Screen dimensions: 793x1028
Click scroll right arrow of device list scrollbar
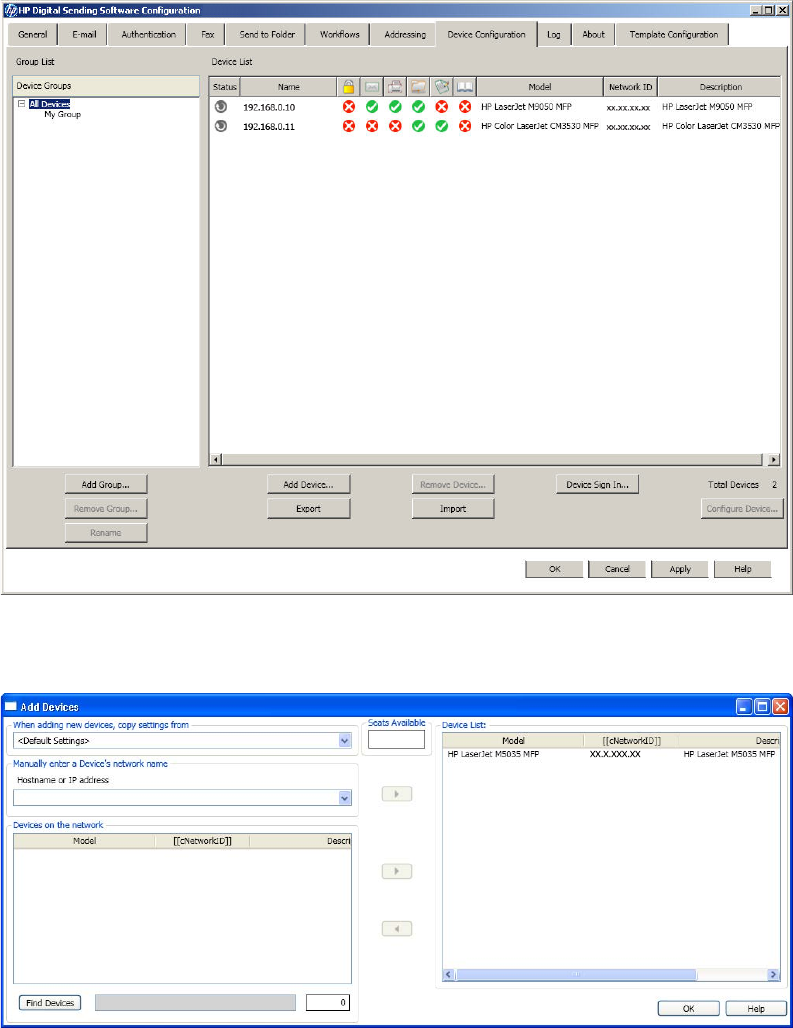point(773,460)
